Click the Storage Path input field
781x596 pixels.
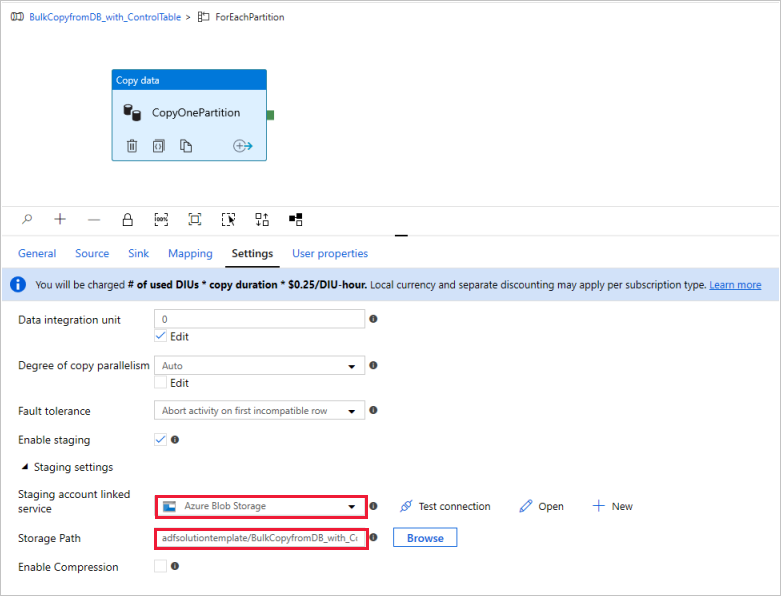261,538
